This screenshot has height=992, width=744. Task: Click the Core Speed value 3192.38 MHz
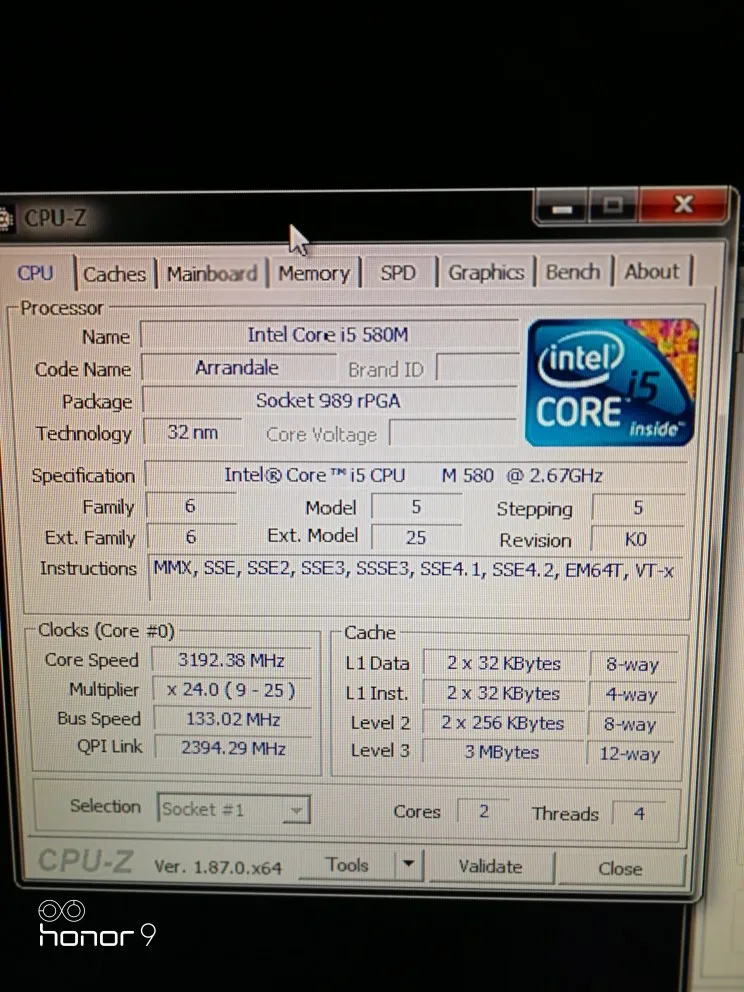[x=232, y=660]
